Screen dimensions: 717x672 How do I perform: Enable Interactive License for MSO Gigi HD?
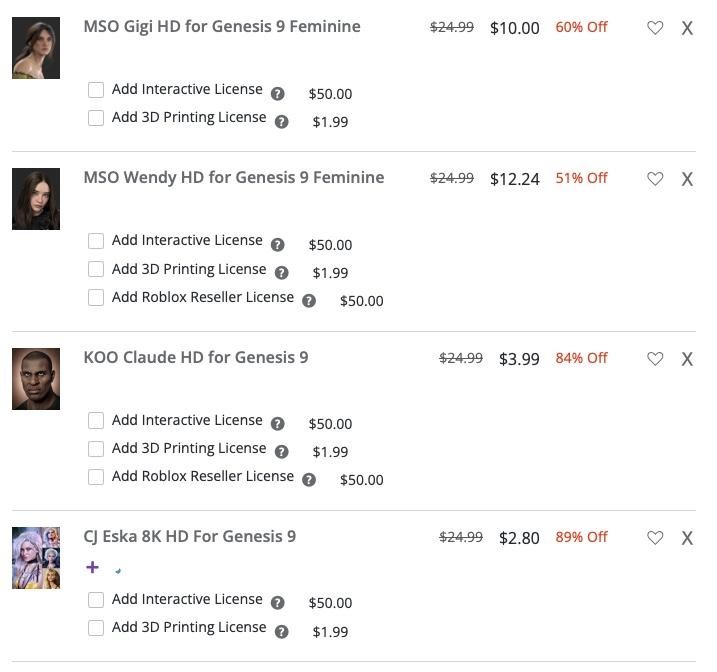96,90
